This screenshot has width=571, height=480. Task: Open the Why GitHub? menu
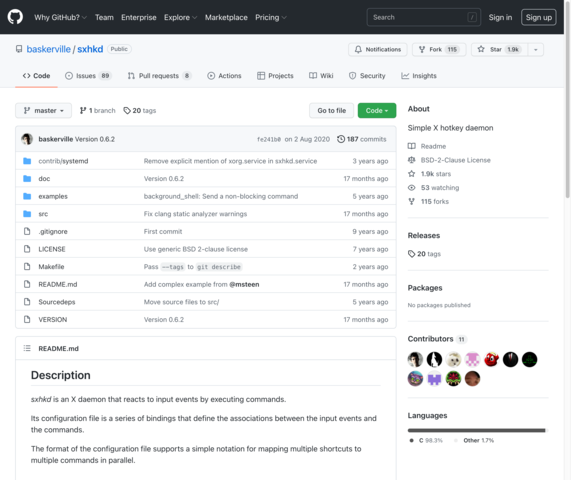[60, 17]
